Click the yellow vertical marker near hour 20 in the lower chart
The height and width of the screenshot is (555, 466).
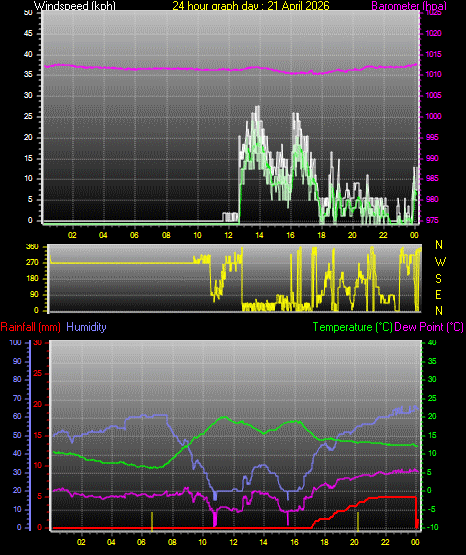(358, 522)
